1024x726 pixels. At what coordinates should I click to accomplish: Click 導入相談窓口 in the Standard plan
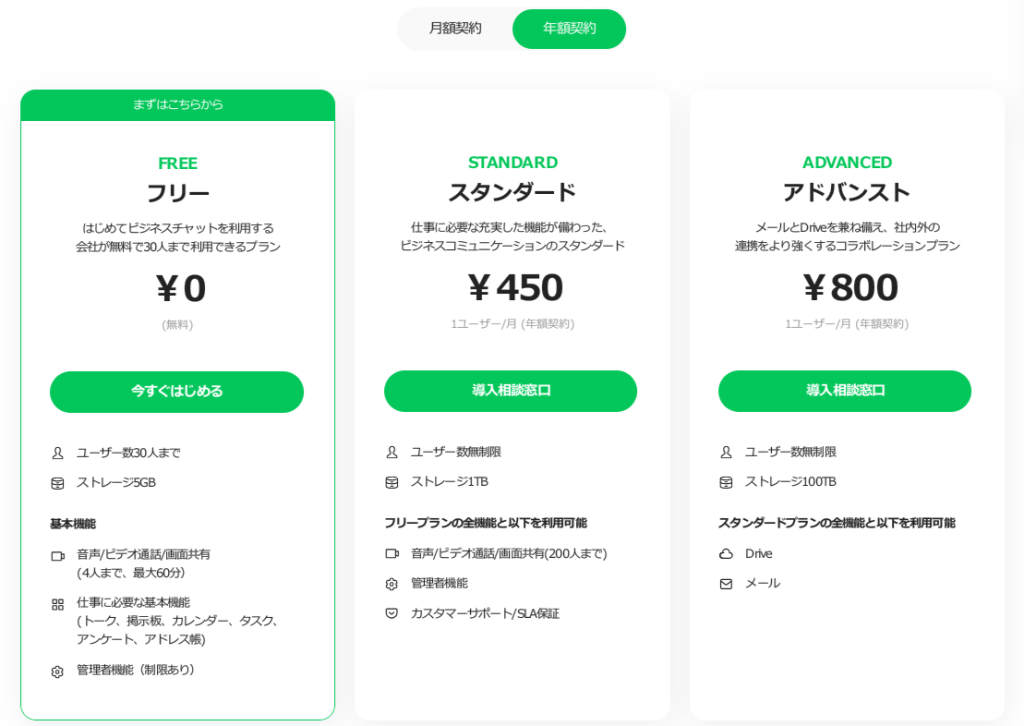510,391
